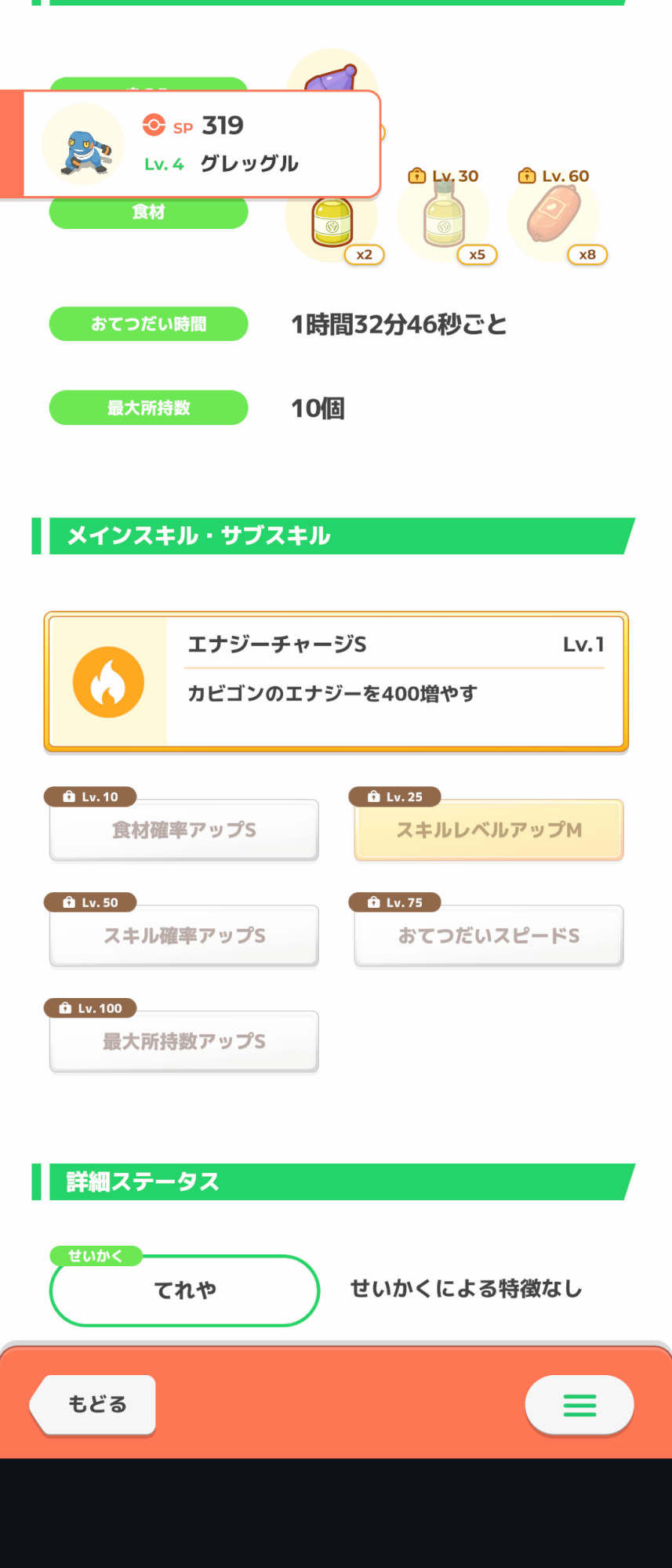
Task: Select the honey jar ingredient icon
Action: click(332, 221)
